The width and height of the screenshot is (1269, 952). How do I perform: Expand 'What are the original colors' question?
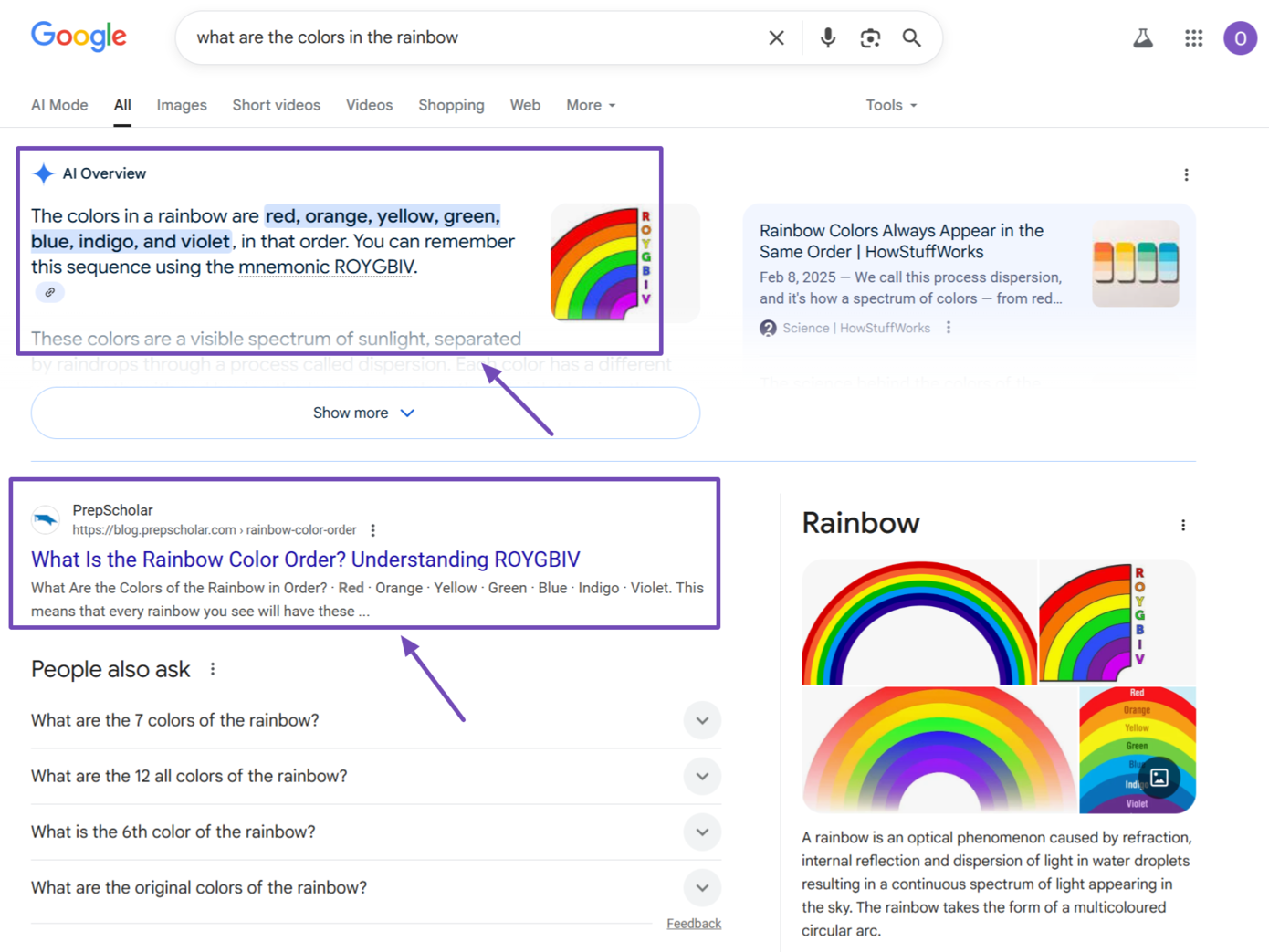pos(375,887)
